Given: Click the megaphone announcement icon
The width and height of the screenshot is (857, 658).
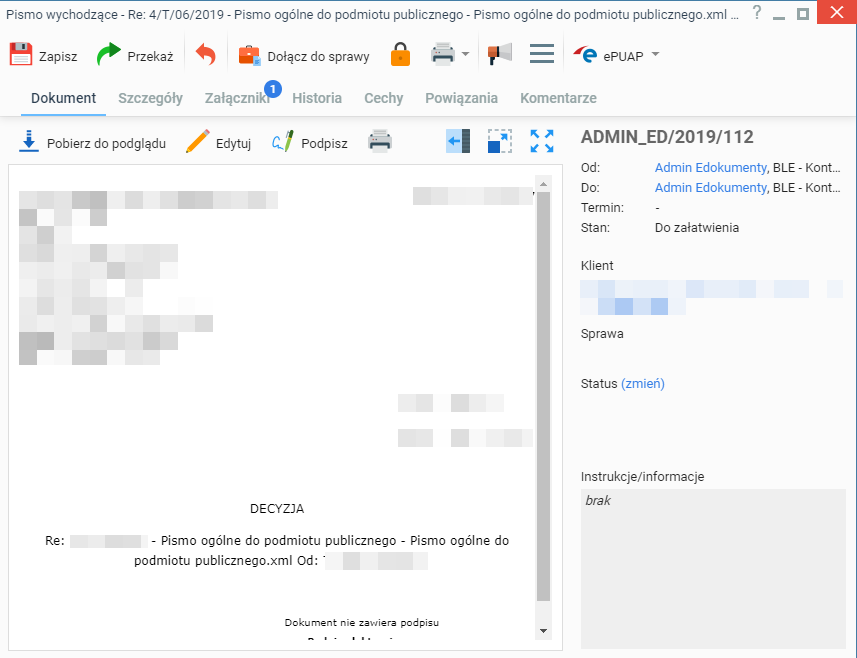Looking at the screenshot, I should click(500, 54).
